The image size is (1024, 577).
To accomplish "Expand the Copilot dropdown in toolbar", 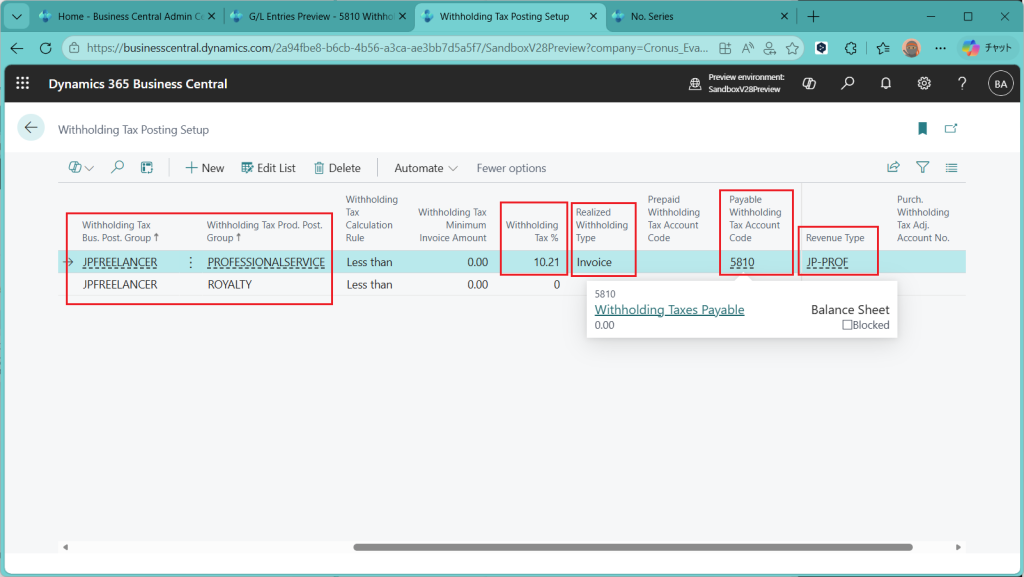I will [x=81, y=168].
